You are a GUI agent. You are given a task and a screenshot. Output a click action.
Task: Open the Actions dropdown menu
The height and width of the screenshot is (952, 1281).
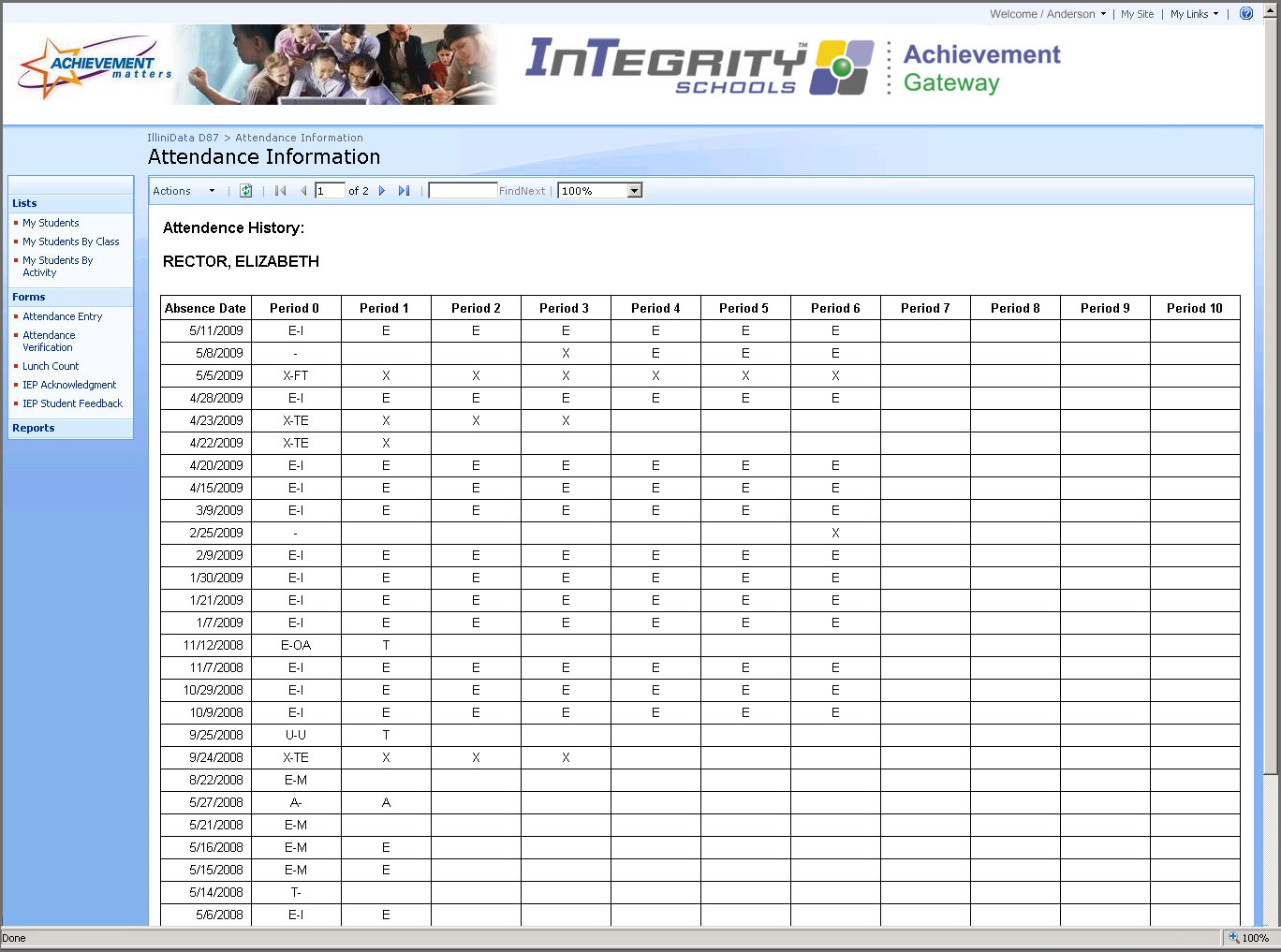pos(184,191)
